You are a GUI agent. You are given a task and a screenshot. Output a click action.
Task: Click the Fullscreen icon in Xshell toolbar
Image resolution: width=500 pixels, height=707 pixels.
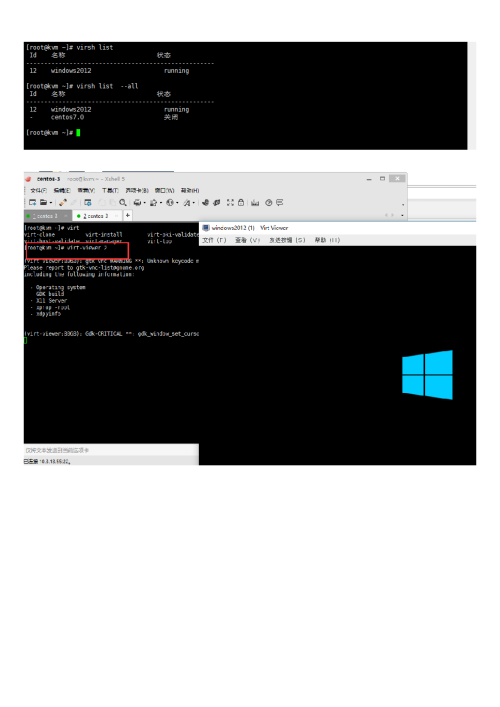[230, 202]
